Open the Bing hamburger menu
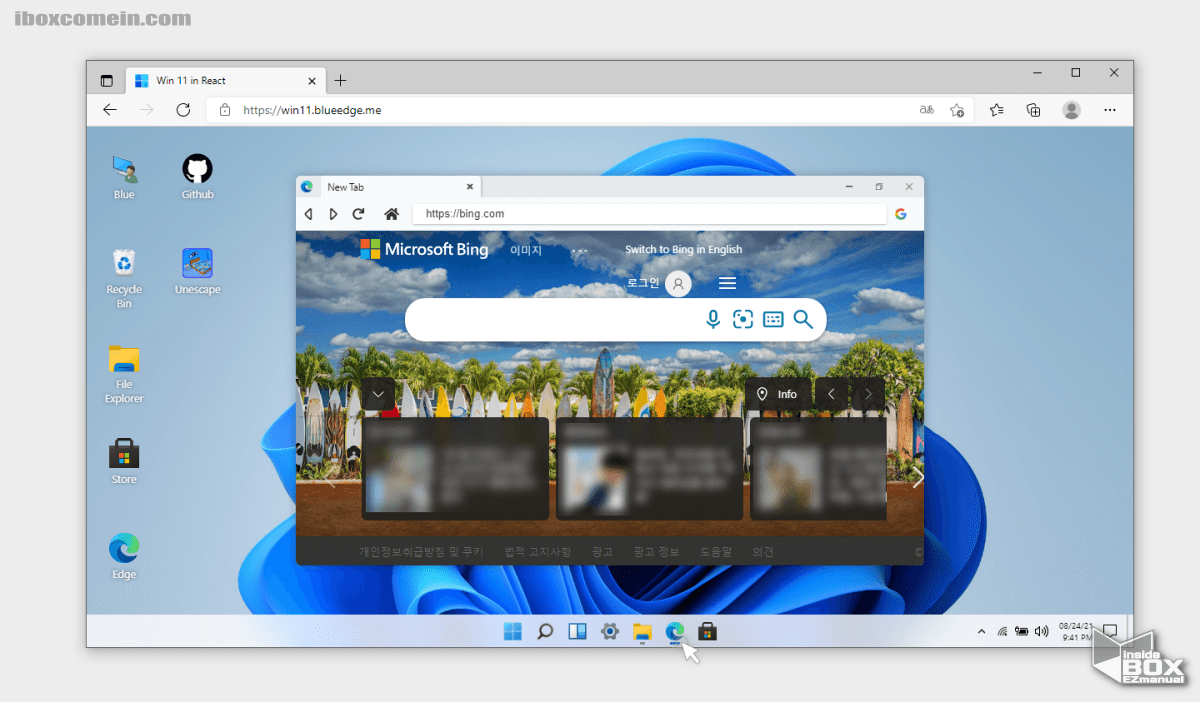The width and height of the screenshot is (1200, 702). click(727, 283)
